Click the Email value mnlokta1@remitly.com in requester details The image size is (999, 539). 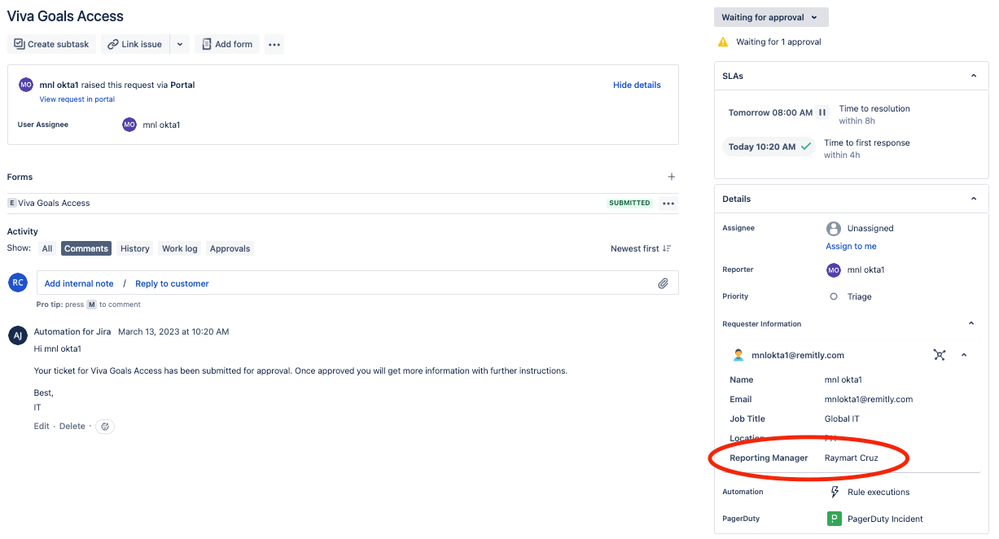(868, 399)
